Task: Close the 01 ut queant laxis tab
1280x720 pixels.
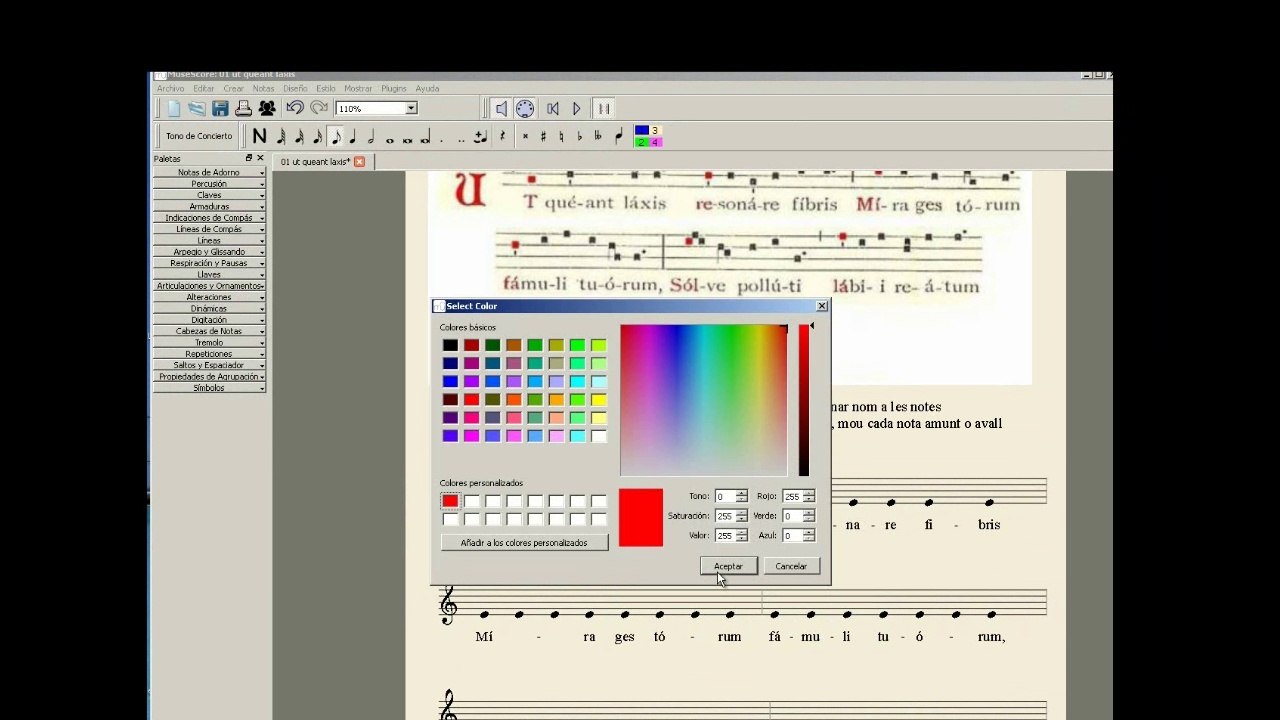Action: pyautogui.click(x=360, y=161)
